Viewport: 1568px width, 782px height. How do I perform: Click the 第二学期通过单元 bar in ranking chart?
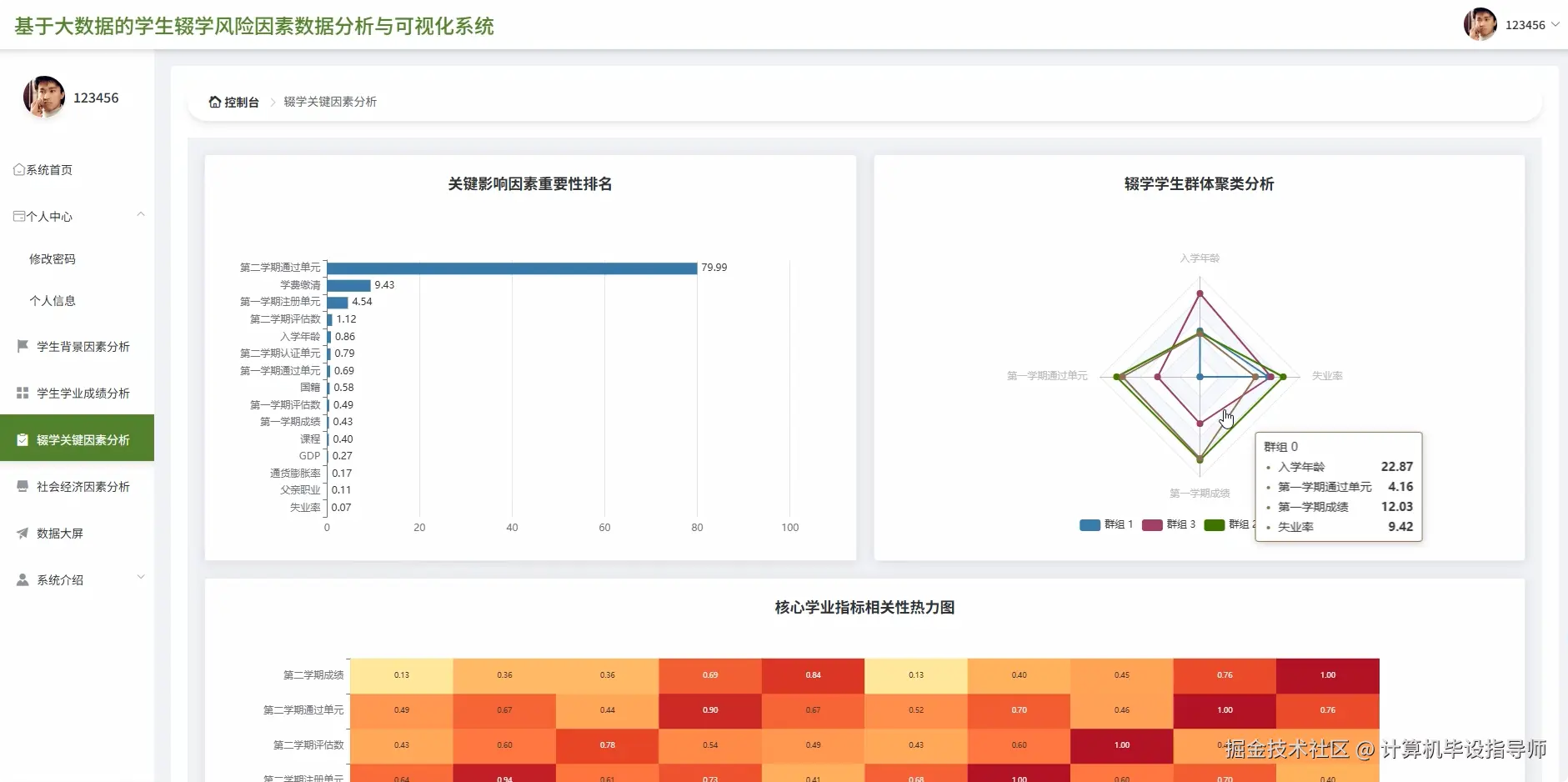click(x=512, y=268)
